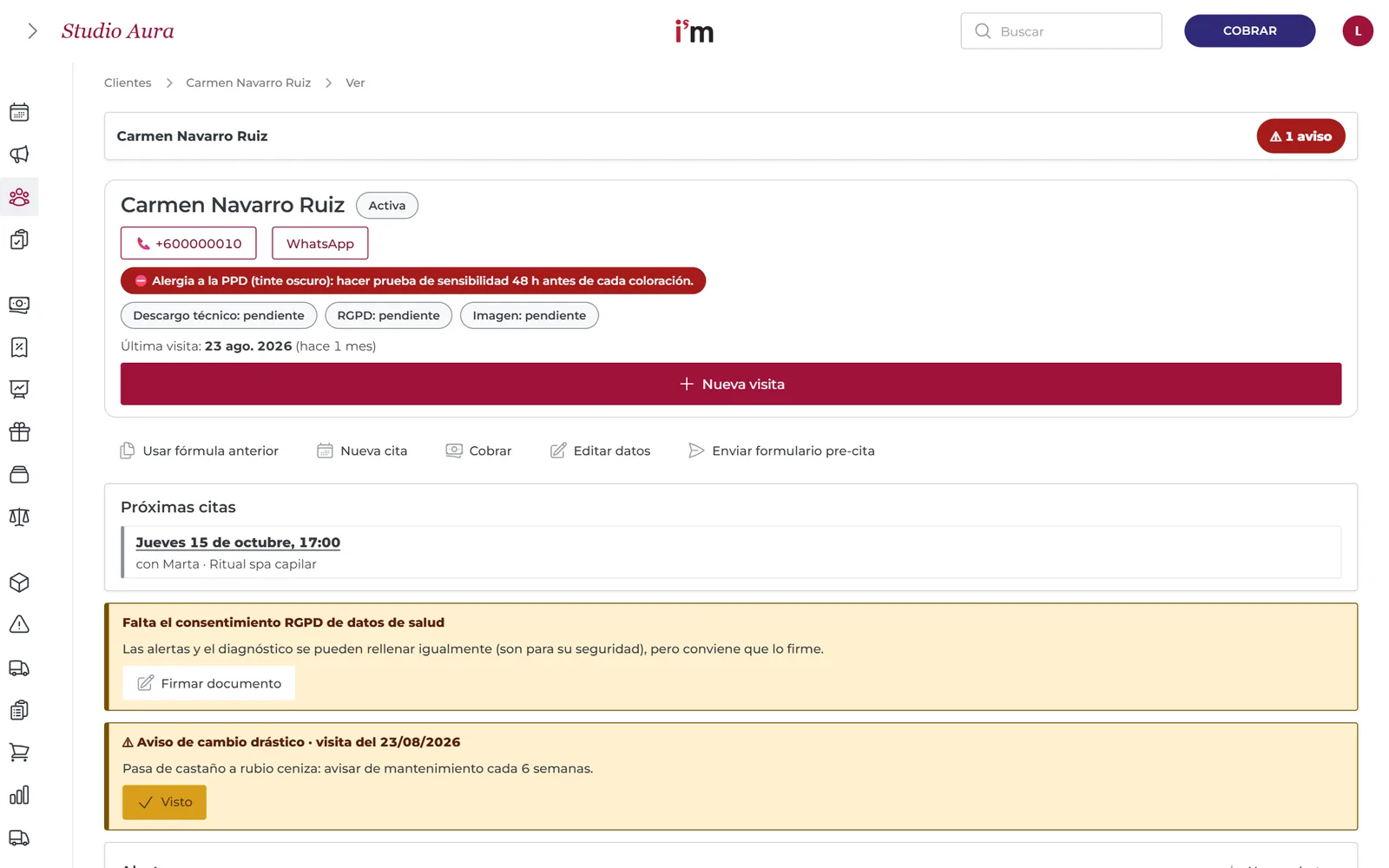Screen dimensions: 1389x868
Task: Call the +600000010 phone number button
Action: tap(188, 243)
